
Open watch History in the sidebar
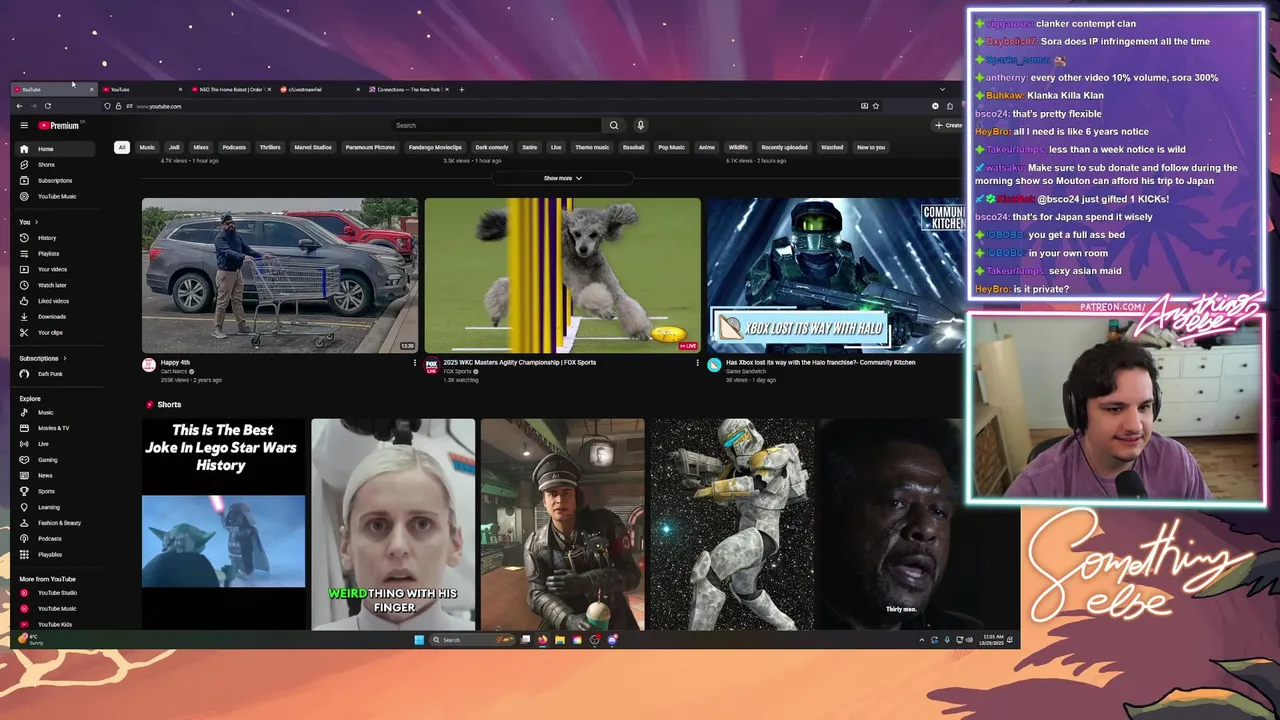point(56,238)
